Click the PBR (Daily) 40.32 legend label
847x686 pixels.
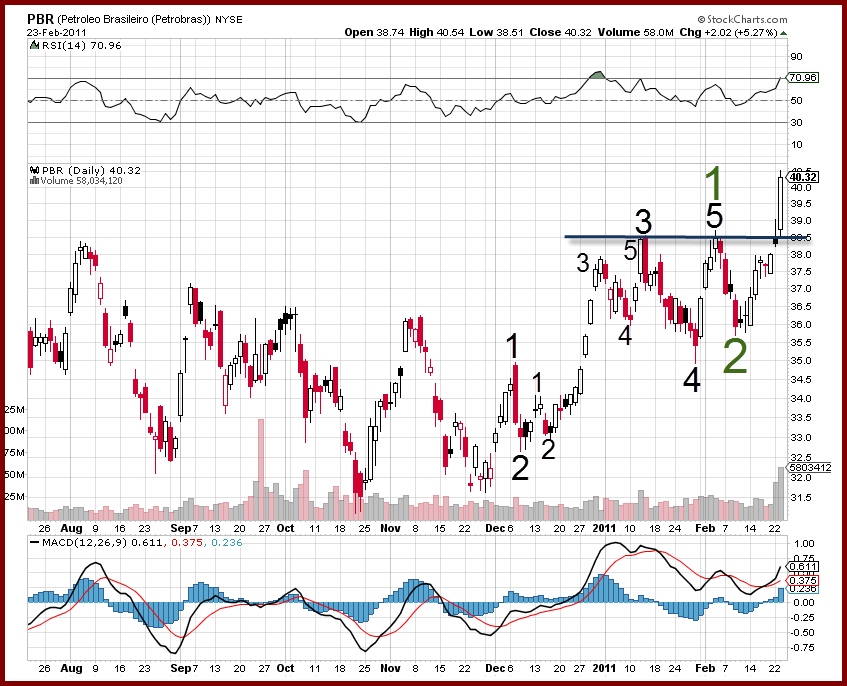coord(91,171)
